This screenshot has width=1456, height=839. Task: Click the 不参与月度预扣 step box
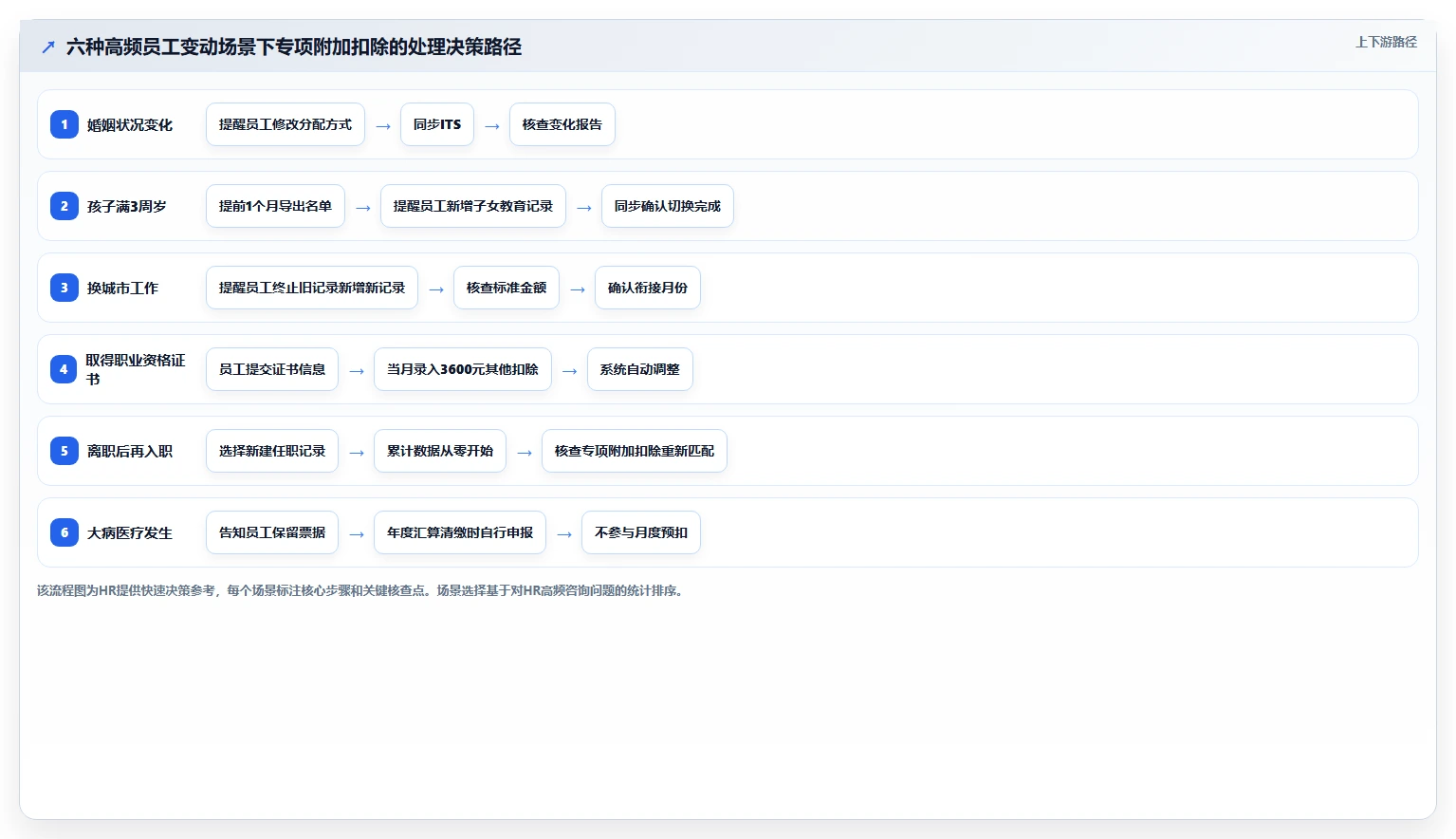[x=641, y=532]
